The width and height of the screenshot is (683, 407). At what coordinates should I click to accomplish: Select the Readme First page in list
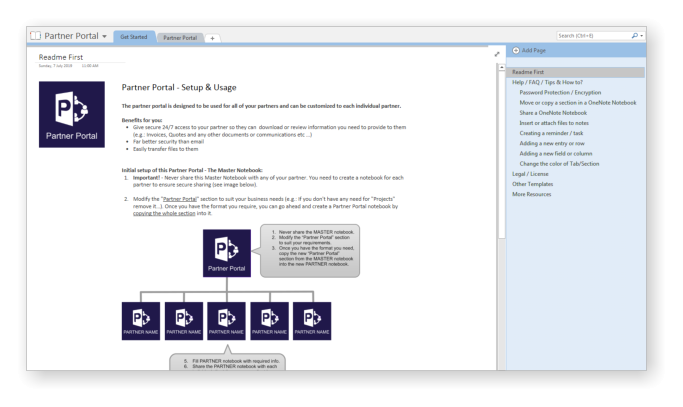575,72
